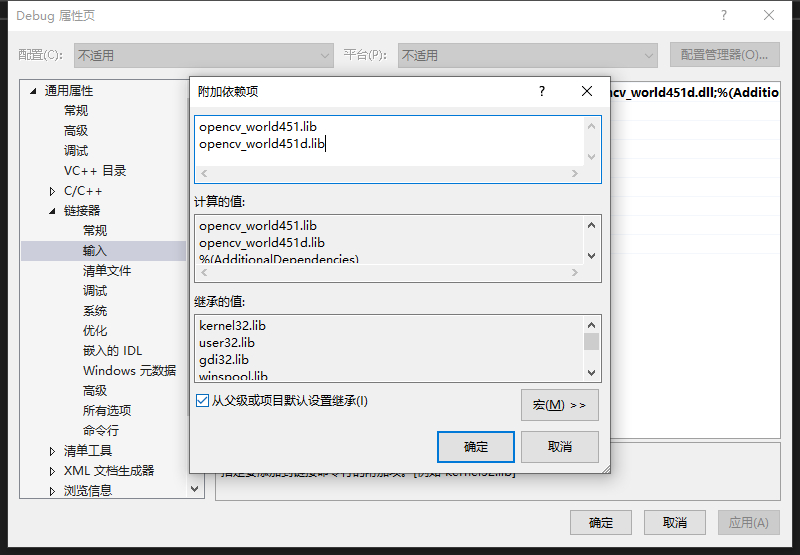Image resolution: width=800 pixels, height=555 pixels.
Task: Click into the dependencies edit text box
Action: tap(390, 140)
